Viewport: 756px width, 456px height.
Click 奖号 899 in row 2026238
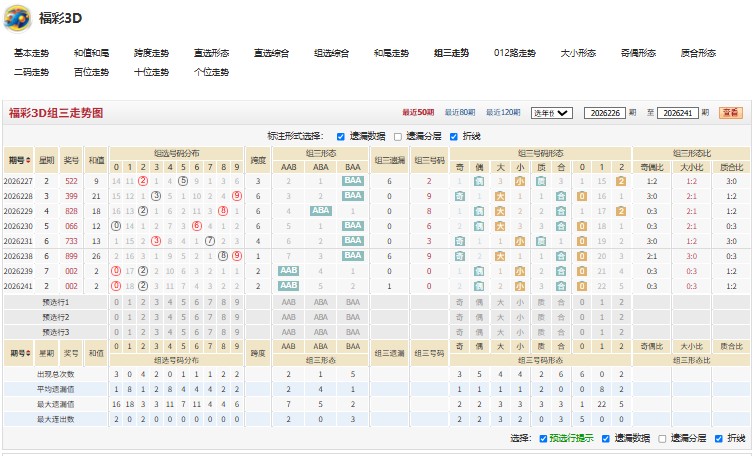coord(71,256)
